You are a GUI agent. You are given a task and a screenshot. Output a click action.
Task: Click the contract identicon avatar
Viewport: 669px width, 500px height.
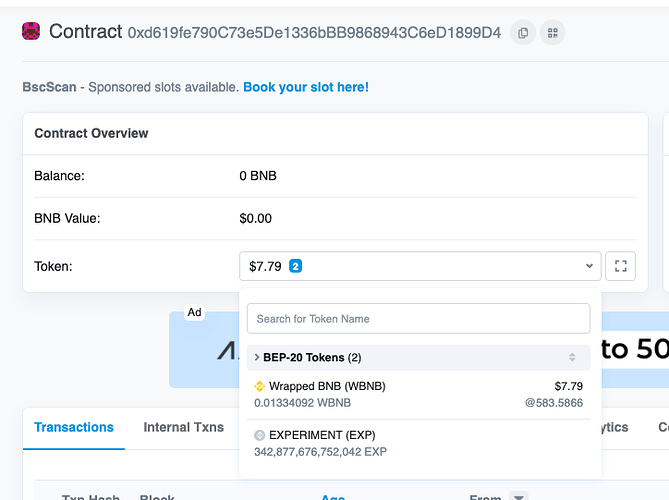[32, 32]
